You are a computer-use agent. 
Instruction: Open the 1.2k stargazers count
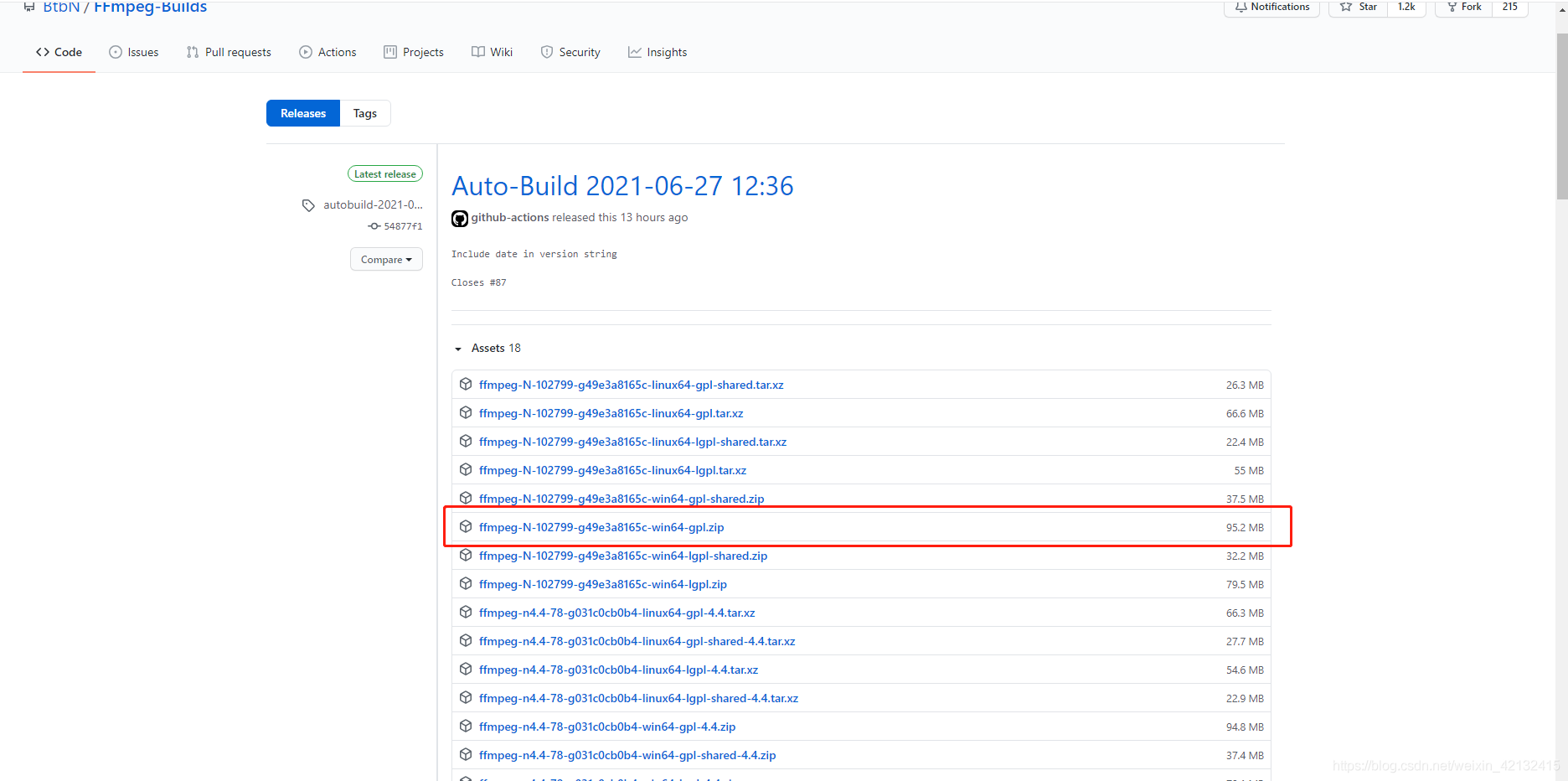pyautogui.click(x=1406, y=8)
